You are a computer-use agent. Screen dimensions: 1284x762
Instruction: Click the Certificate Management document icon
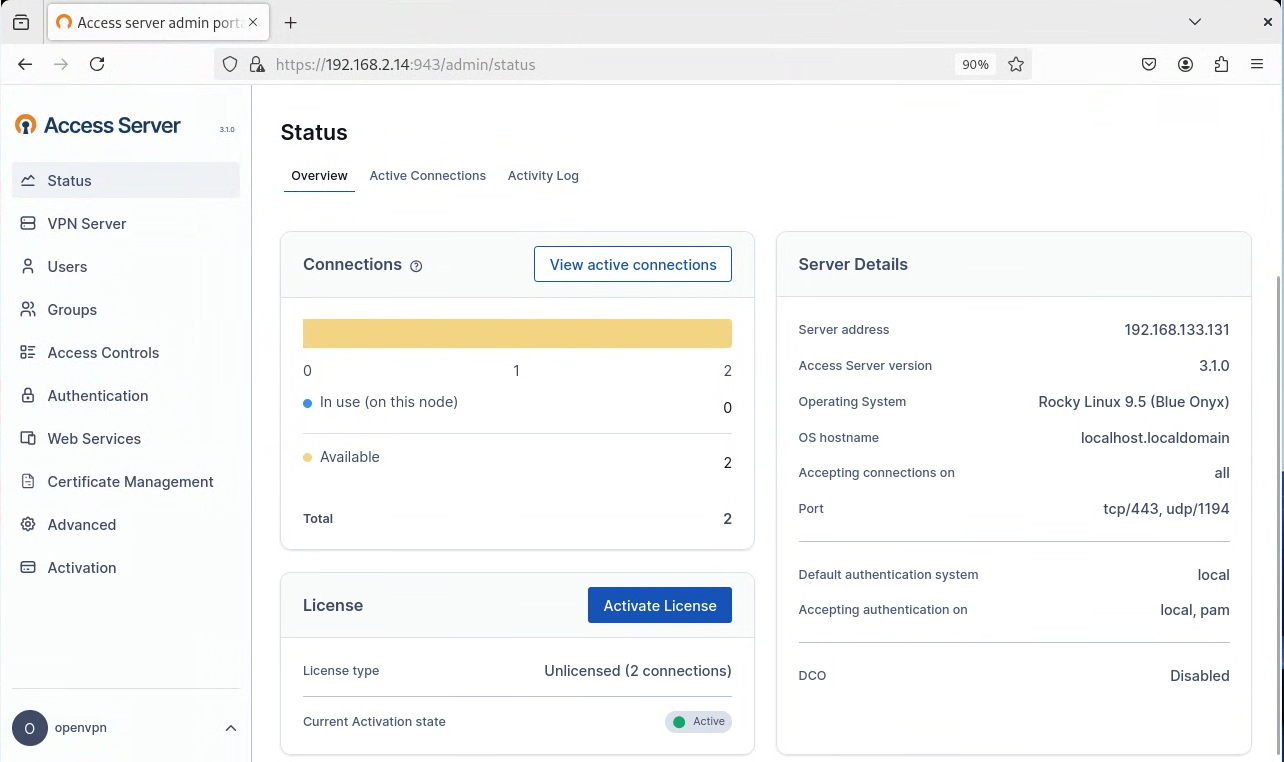pos(28,482)
